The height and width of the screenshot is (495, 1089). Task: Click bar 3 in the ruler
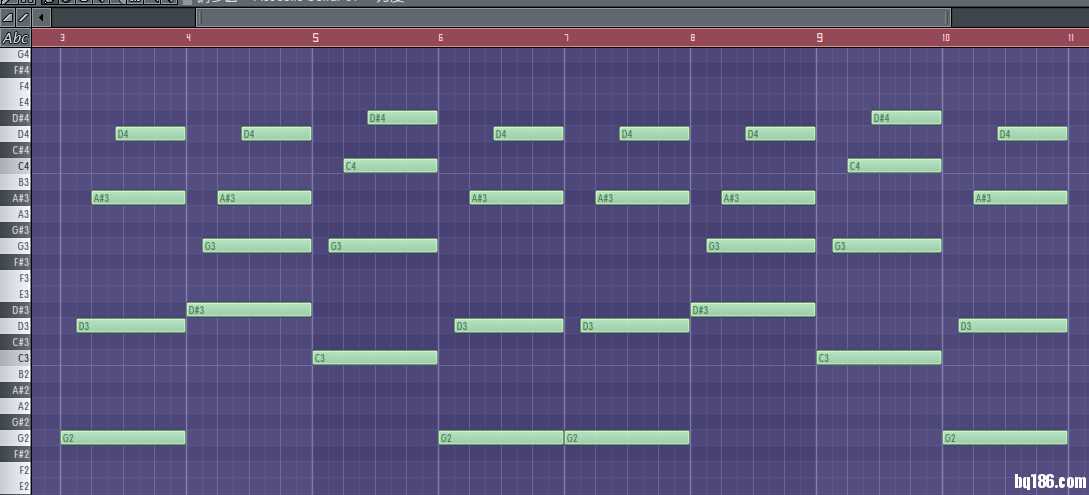pos(62,38)
